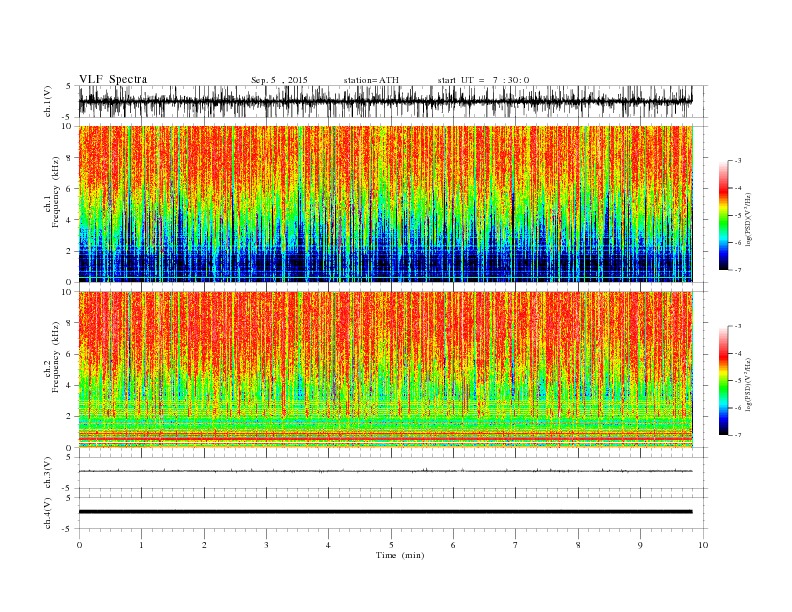Image resolution: width=792 pixels, height=612 pixels.
Task: Click the "-5" label on ch.2 color bar
Action: [x=737, y=381]
